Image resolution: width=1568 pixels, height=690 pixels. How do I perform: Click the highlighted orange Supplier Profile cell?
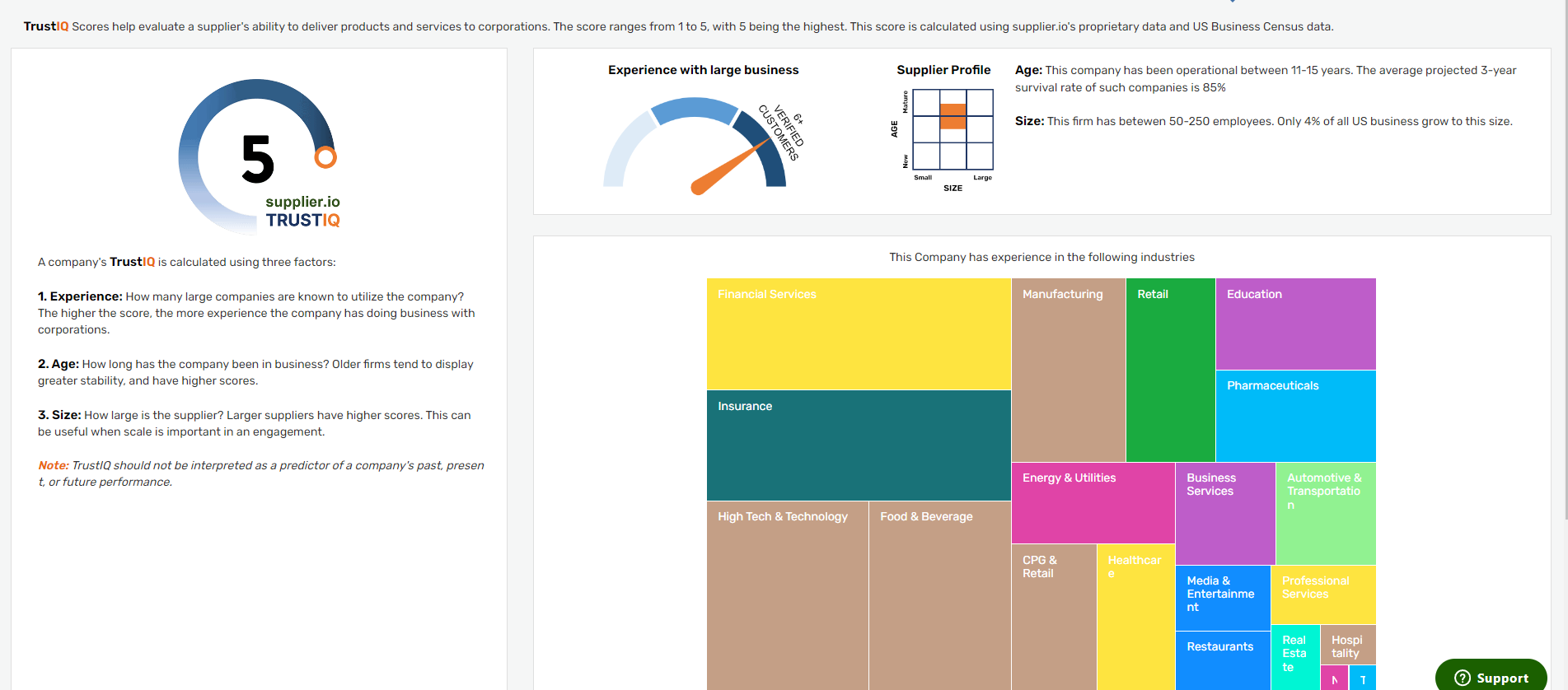[x=953, y=116]
